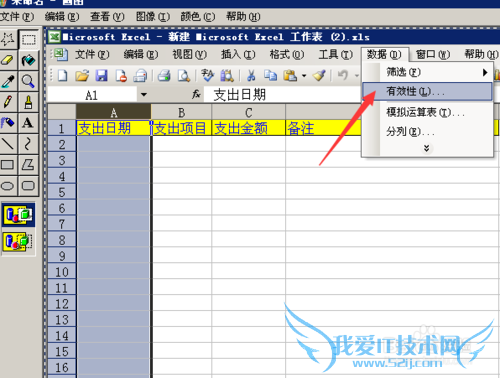Open the Paint 编辑(E) menu
500x378 pixels.
click(x=62, y=16)
